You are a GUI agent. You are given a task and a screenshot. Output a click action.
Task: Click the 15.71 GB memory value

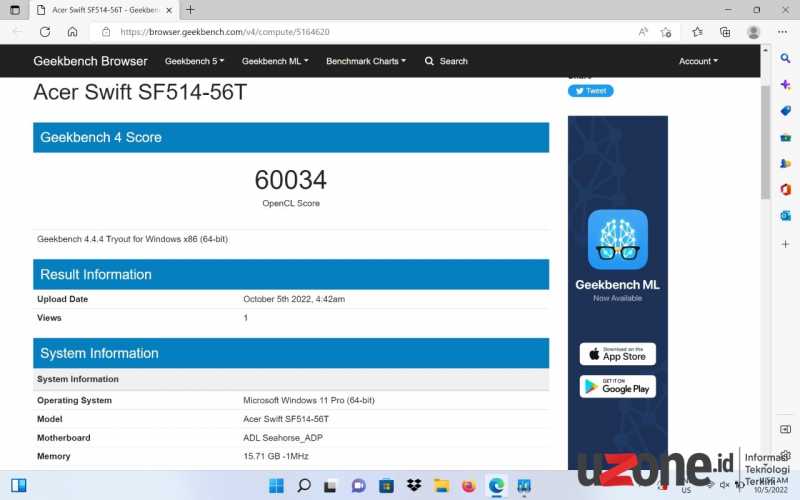[x=276, y=456]
